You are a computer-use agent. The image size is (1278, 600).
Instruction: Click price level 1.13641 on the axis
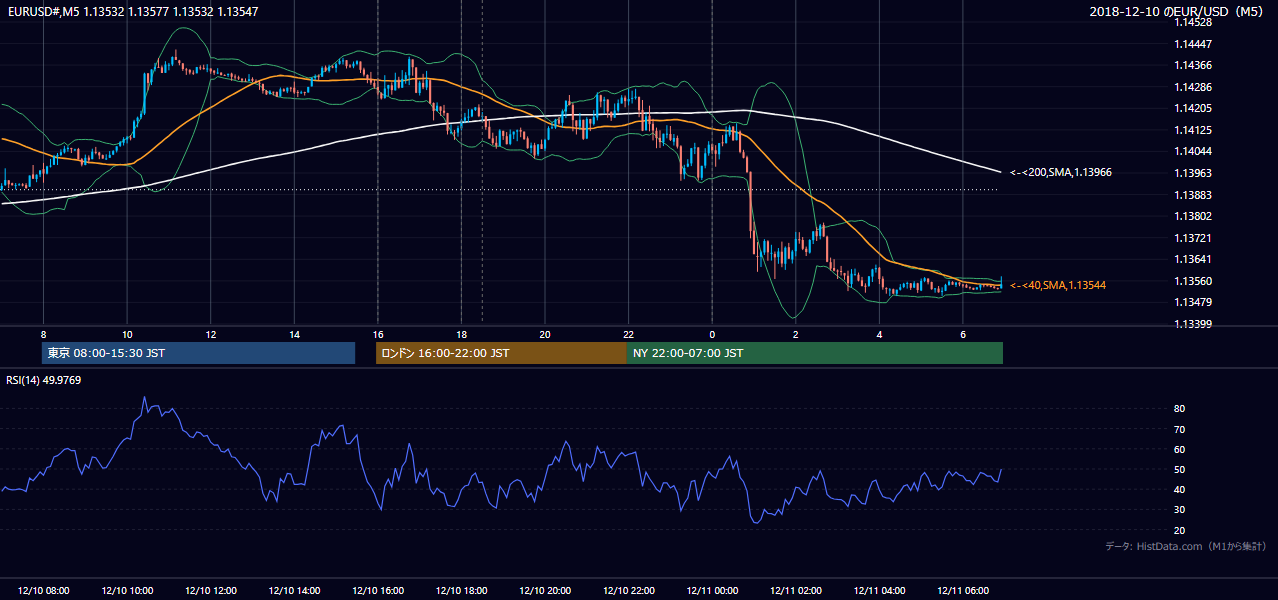point(1193,259)
